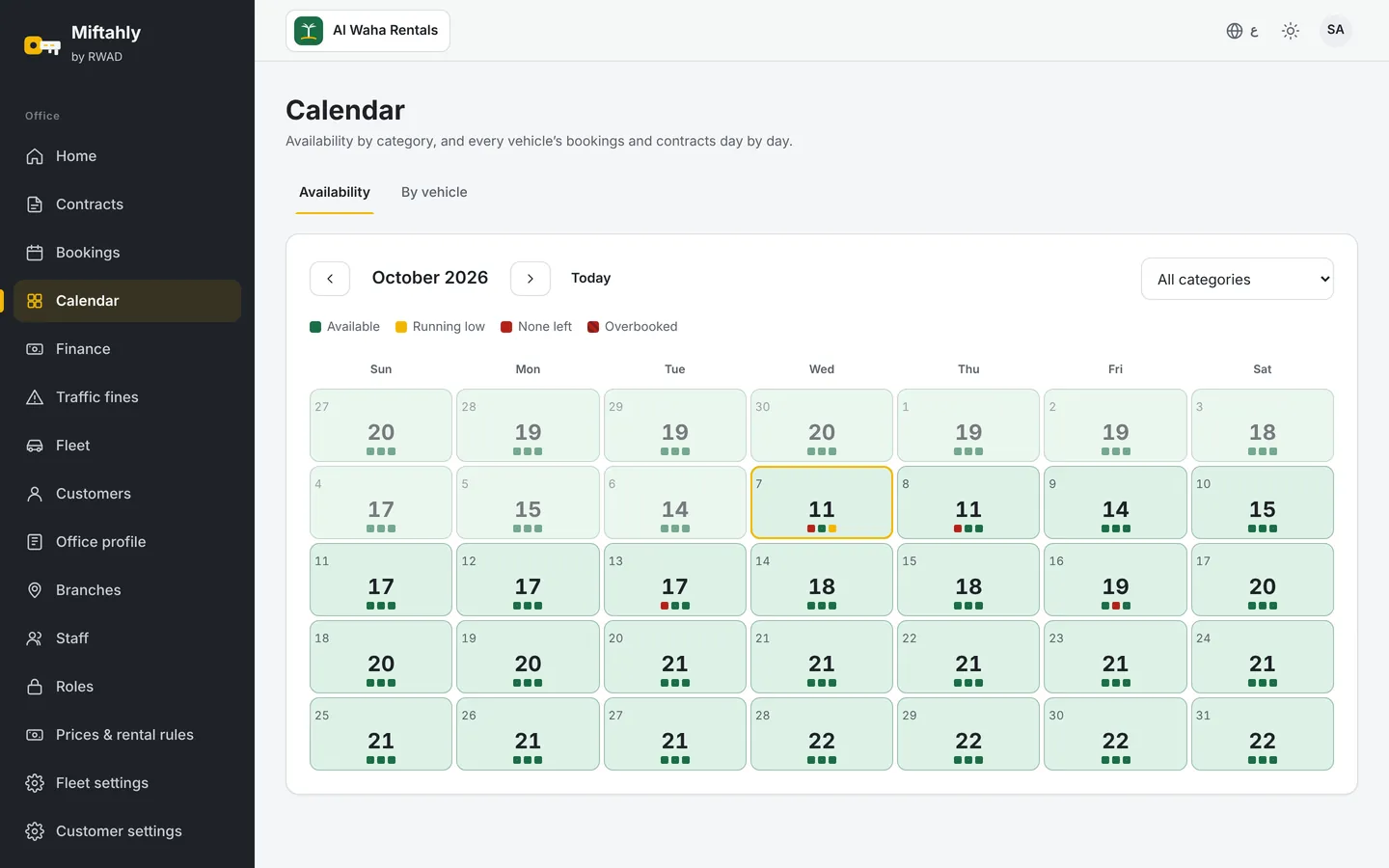Image resolution: width=1389 pixels, height=868 pixels.
Task: Switch to the By vehicle tab
Action: coord(434,192)
